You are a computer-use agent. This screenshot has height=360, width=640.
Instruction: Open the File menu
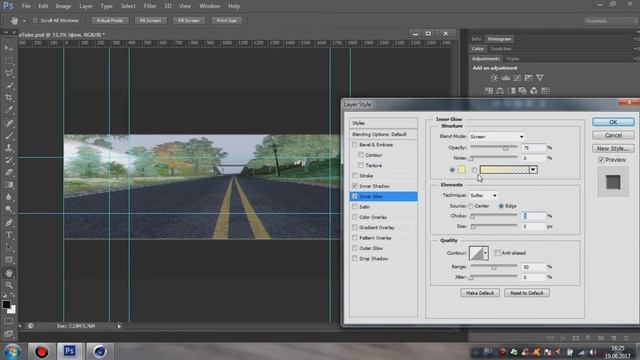(x=26, y=6)
